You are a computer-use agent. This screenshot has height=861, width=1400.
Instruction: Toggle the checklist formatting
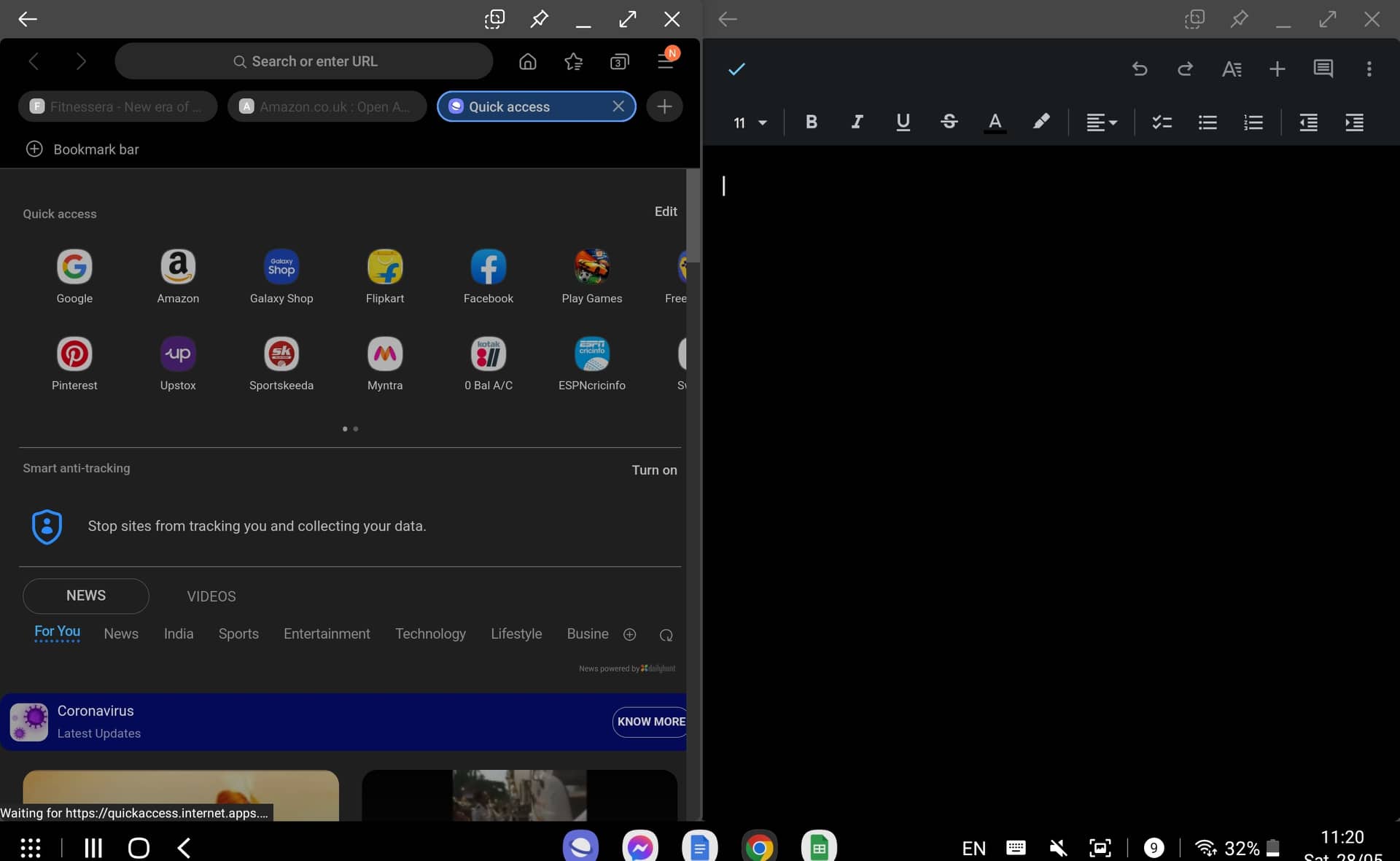(x=1162, y=122)
